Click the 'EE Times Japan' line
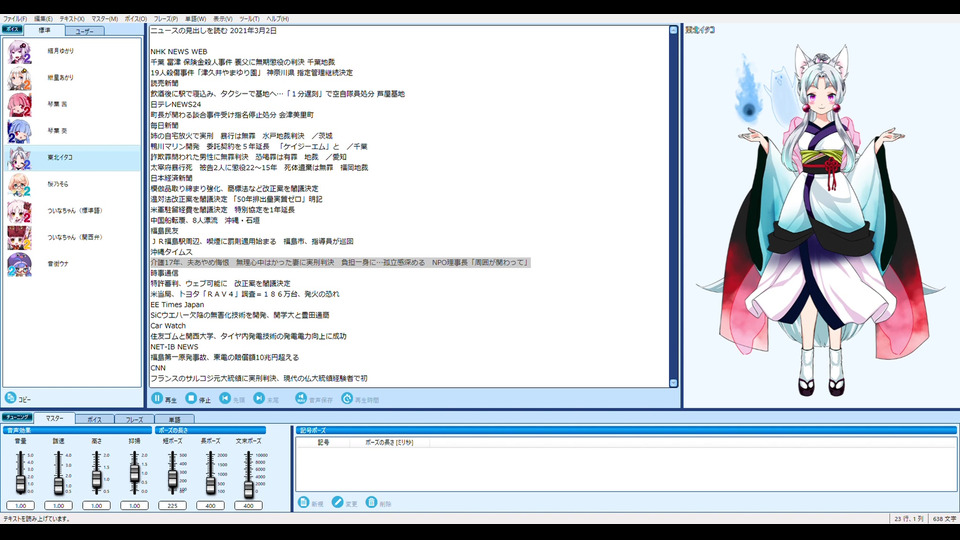Viewport: 960px width, 540px height. 177,305
